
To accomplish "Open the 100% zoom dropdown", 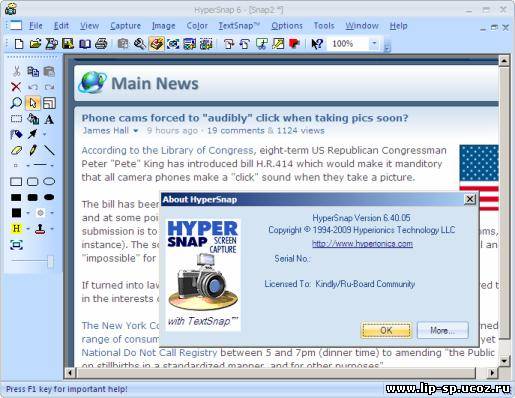I will [x=374, y=44].
